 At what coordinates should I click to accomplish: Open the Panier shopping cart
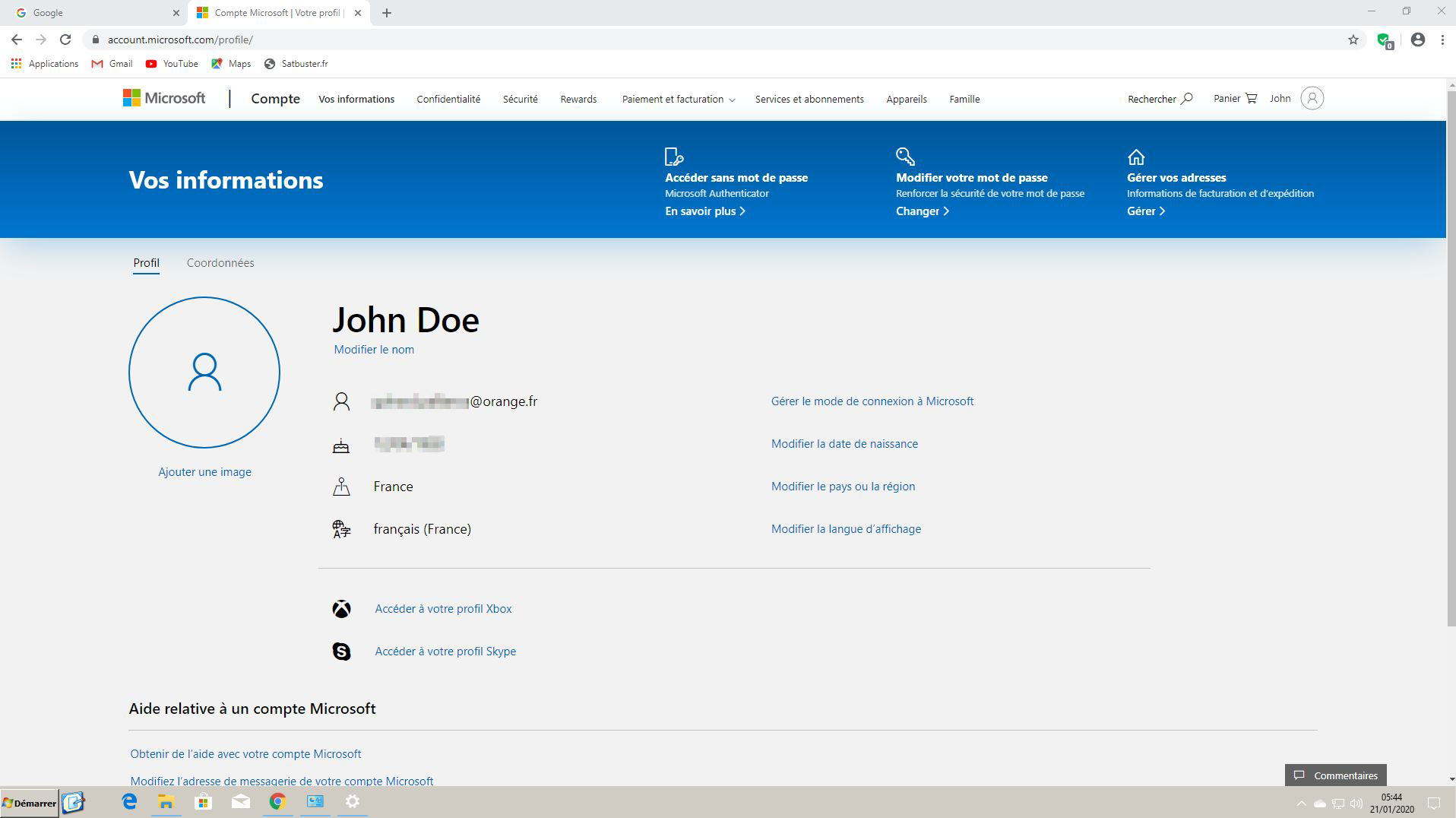click(x=1235, y=98)
